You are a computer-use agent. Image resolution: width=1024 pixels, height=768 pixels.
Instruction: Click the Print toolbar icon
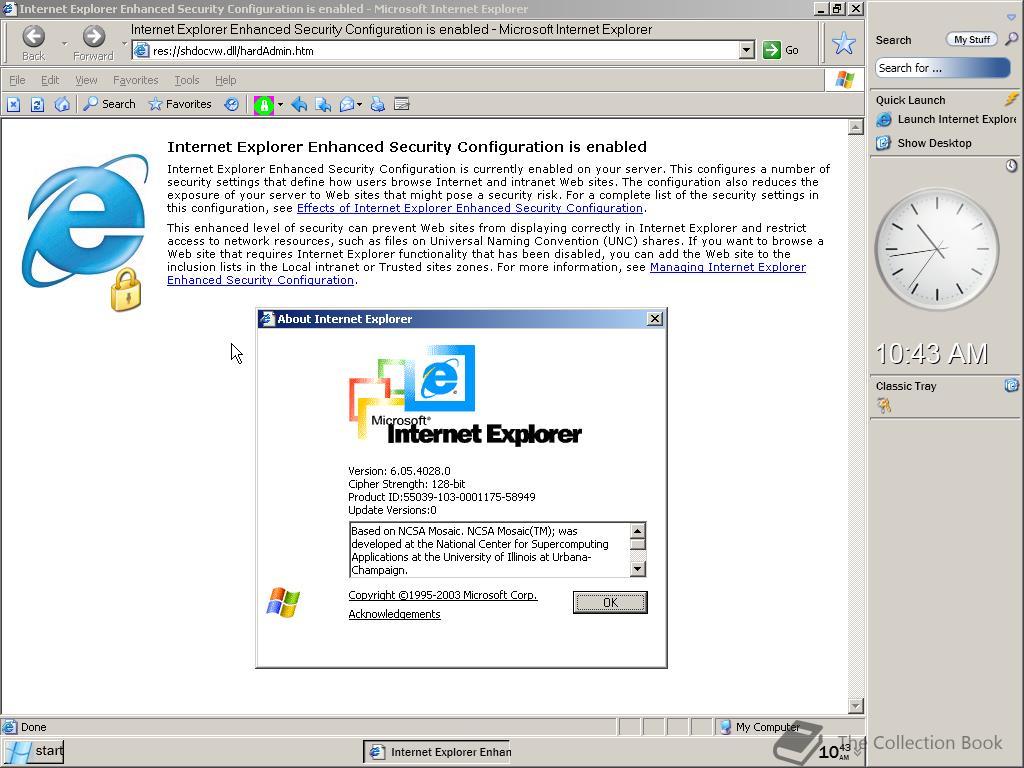pyautogui.click(x=377, y=104)
